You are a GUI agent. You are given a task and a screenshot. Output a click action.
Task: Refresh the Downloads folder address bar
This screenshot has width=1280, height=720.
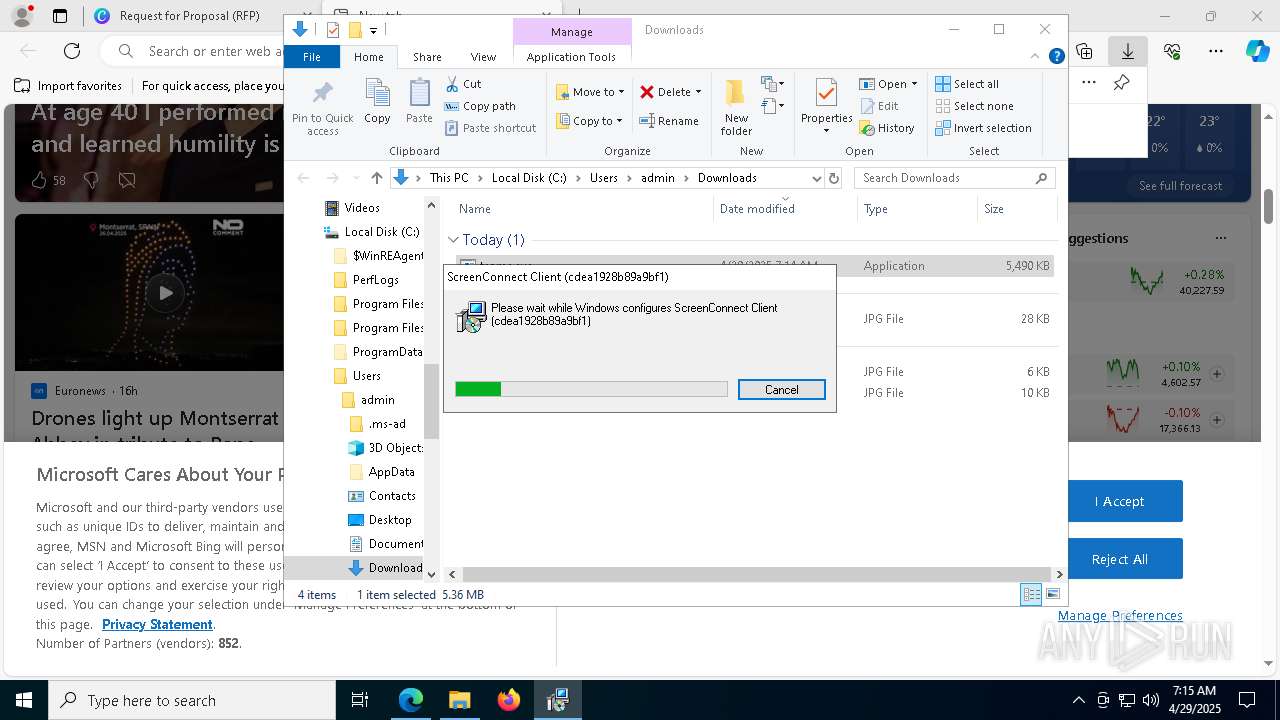[x=835, y=178]
